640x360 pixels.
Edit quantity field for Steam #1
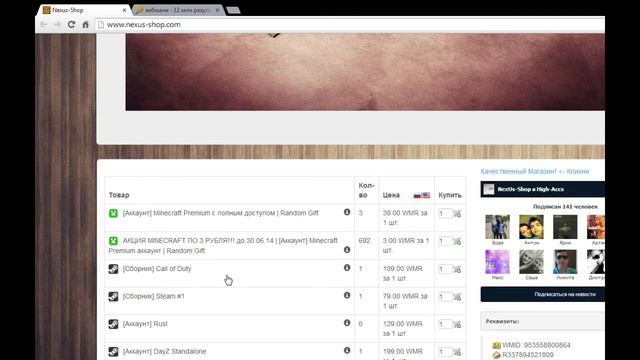(x=445, y=297)
